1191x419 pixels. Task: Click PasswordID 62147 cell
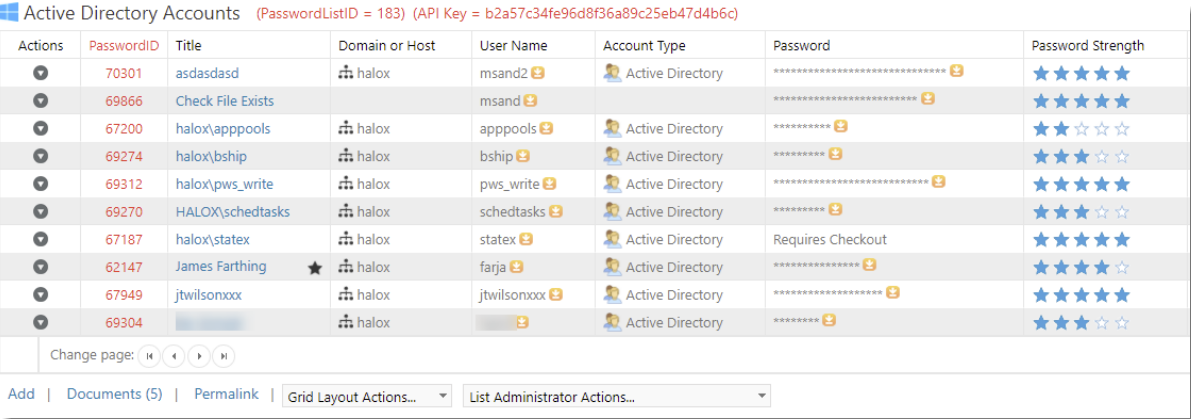point(124,267)
